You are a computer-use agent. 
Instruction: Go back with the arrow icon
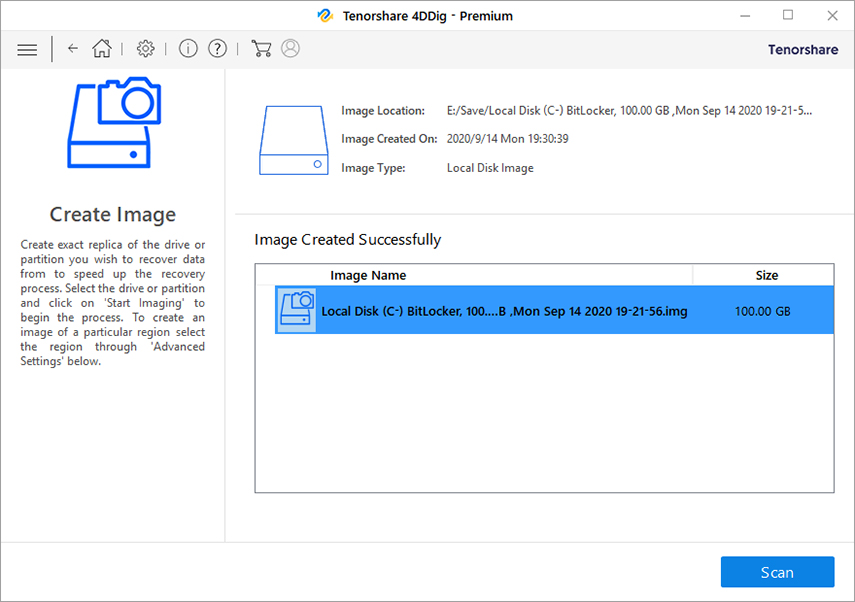click(x=73, y=49)
